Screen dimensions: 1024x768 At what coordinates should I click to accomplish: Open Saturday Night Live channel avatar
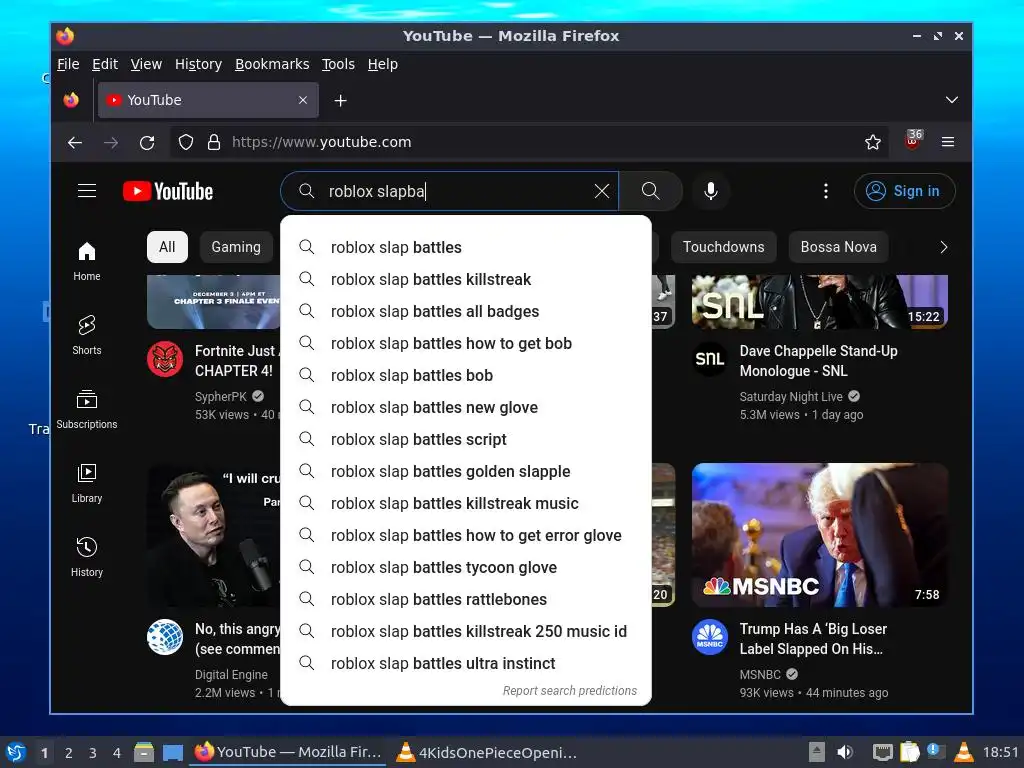click(710, 359)
